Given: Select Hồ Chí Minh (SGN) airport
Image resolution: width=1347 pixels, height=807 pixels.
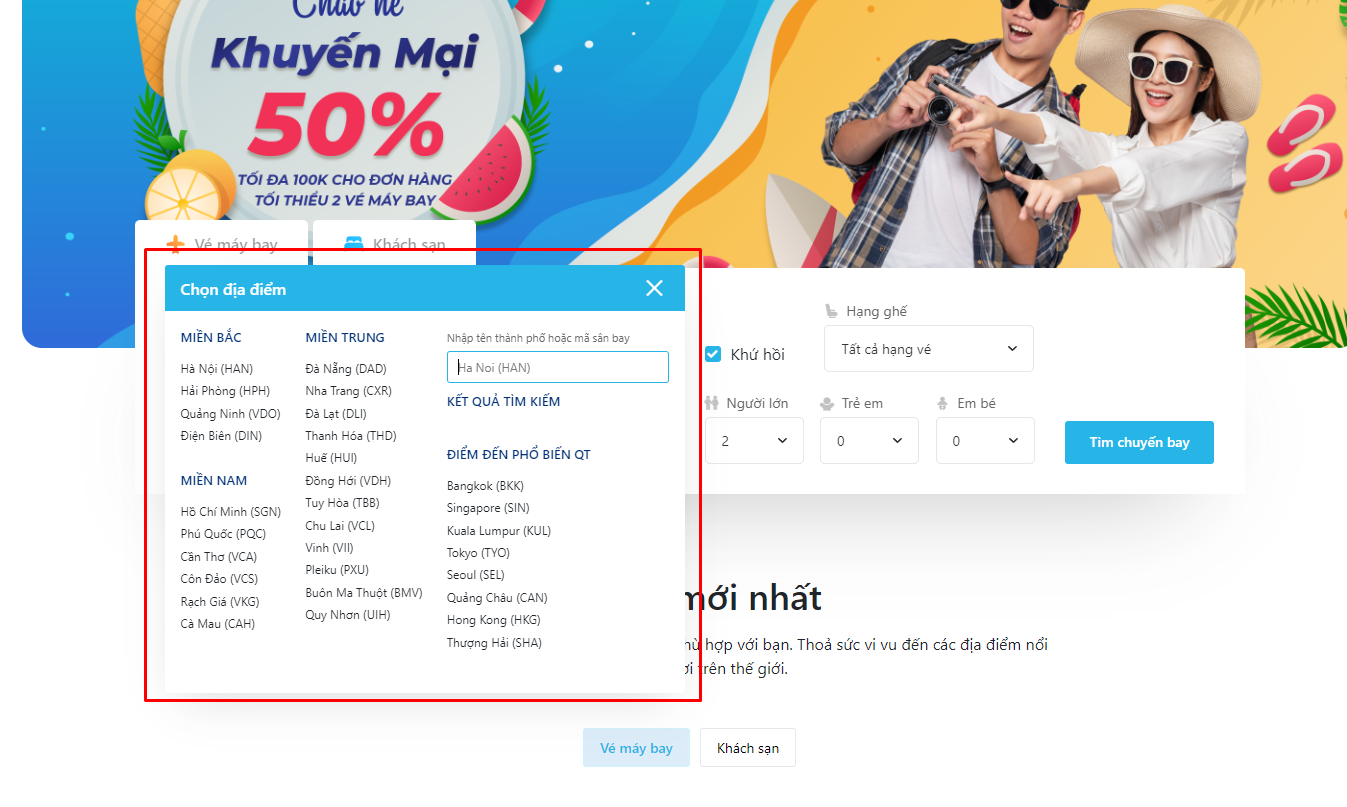Looking at the screenshot, I should [x=230, y=512].
